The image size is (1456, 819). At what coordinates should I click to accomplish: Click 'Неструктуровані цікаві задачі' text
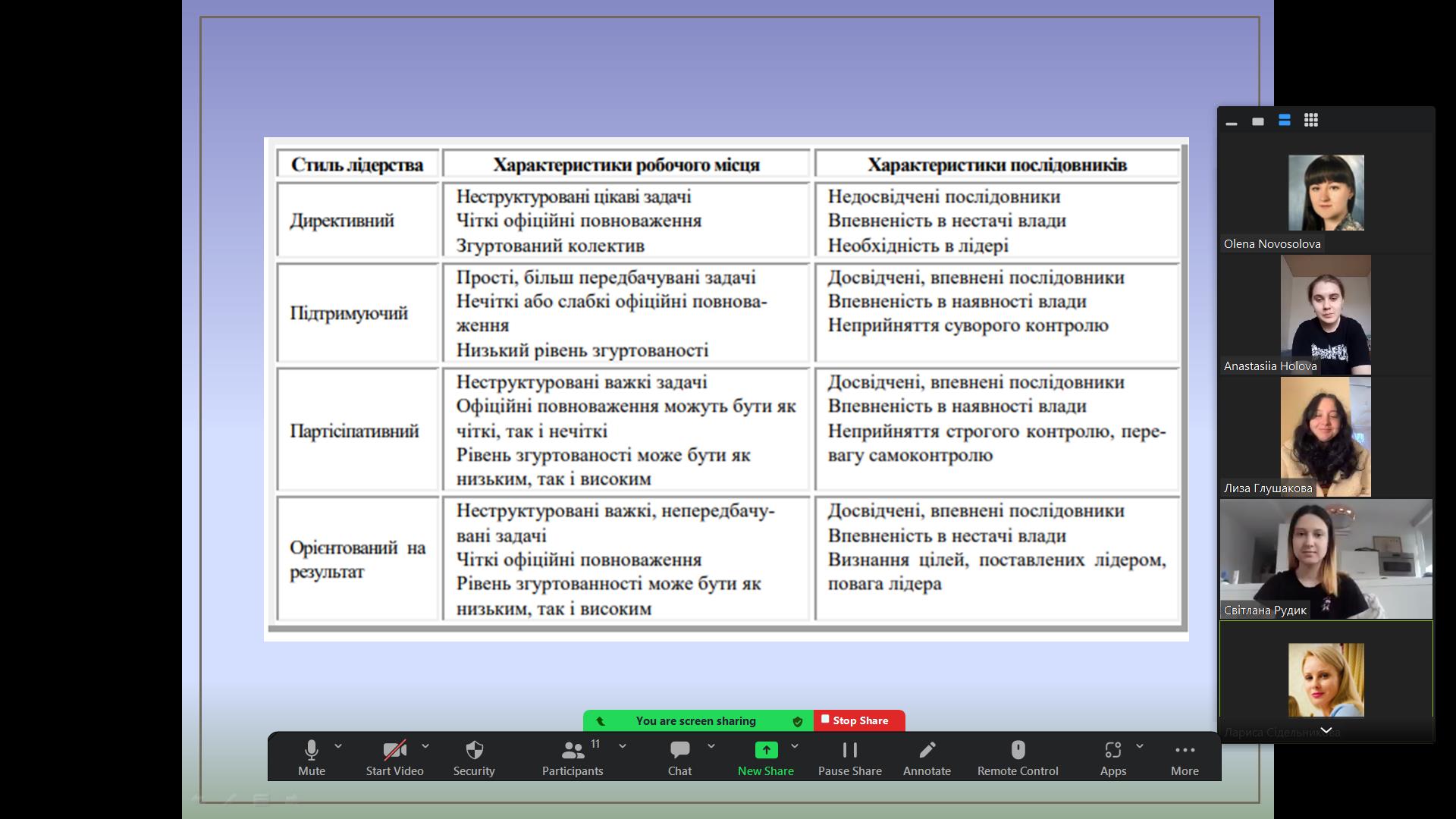point(573,196)
